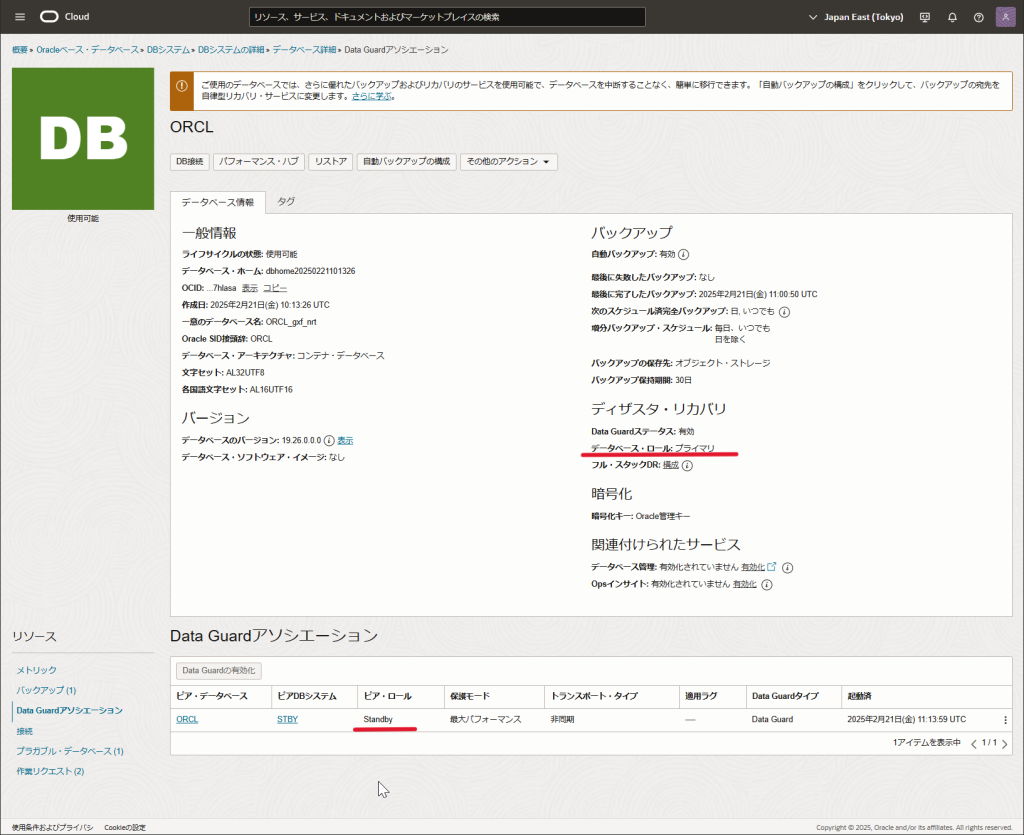
Task: Go to 概要 breadcrumb
Action: click(x=20, y=50)
